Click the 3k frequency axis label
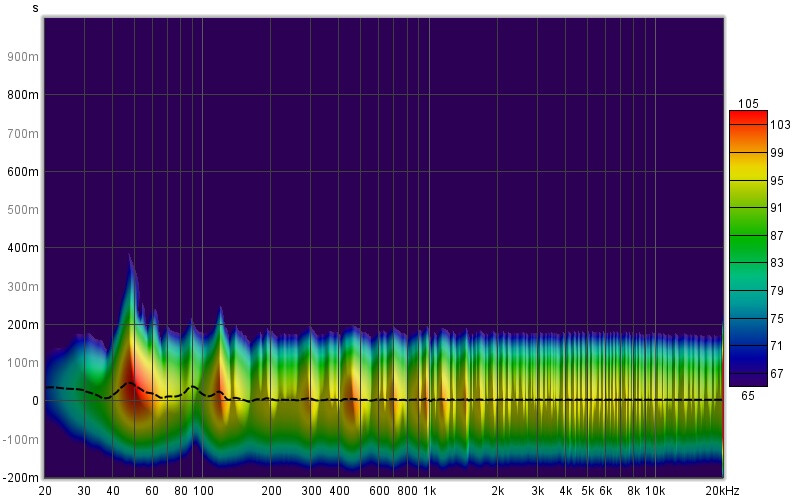Image resolution: width=800 pixels, height=502 pixels. (x=538, y=491)
